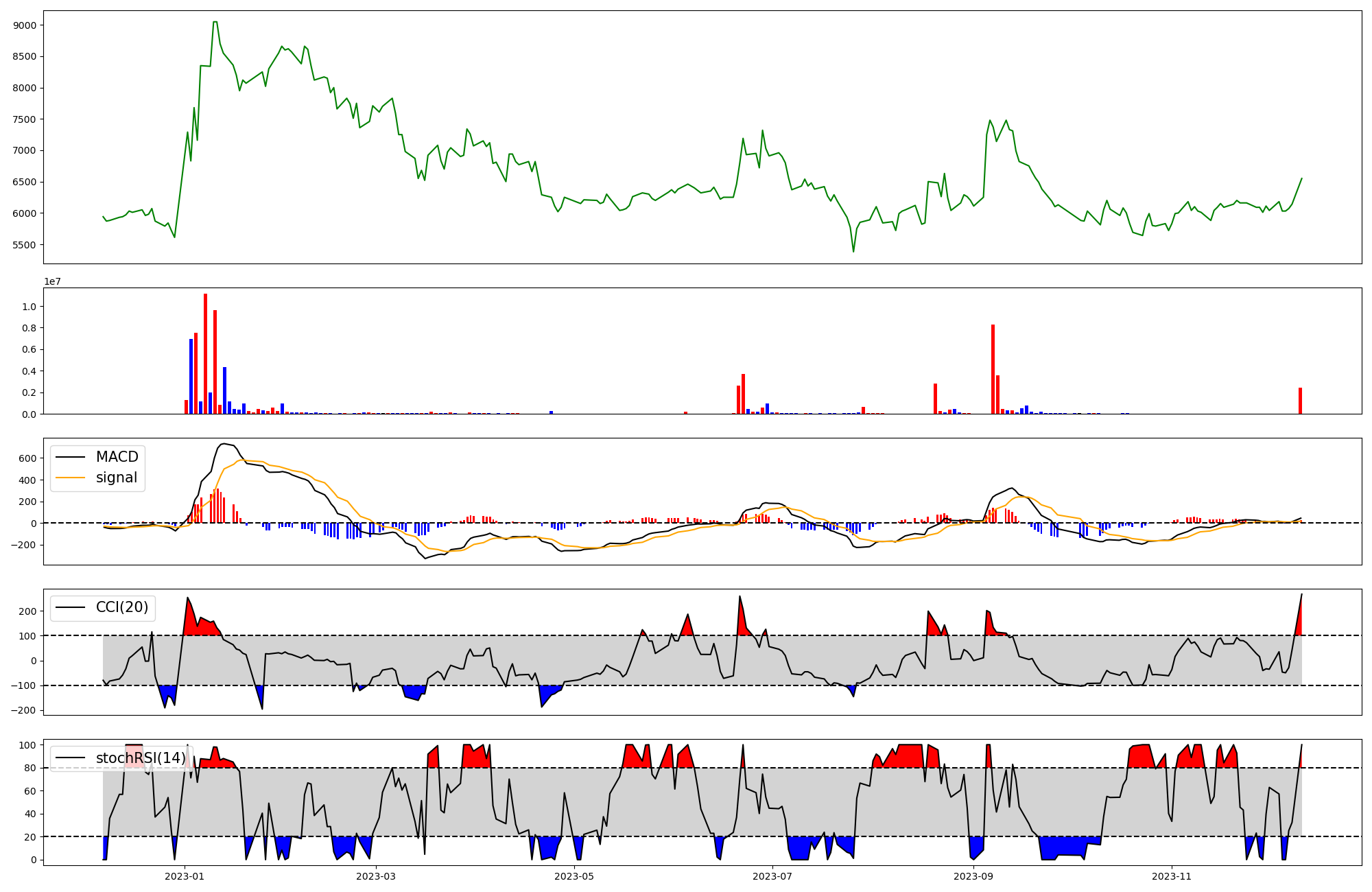Click the 5500 price axis label
Viewport: 1372px width, 892px height.
coord(25,245)
